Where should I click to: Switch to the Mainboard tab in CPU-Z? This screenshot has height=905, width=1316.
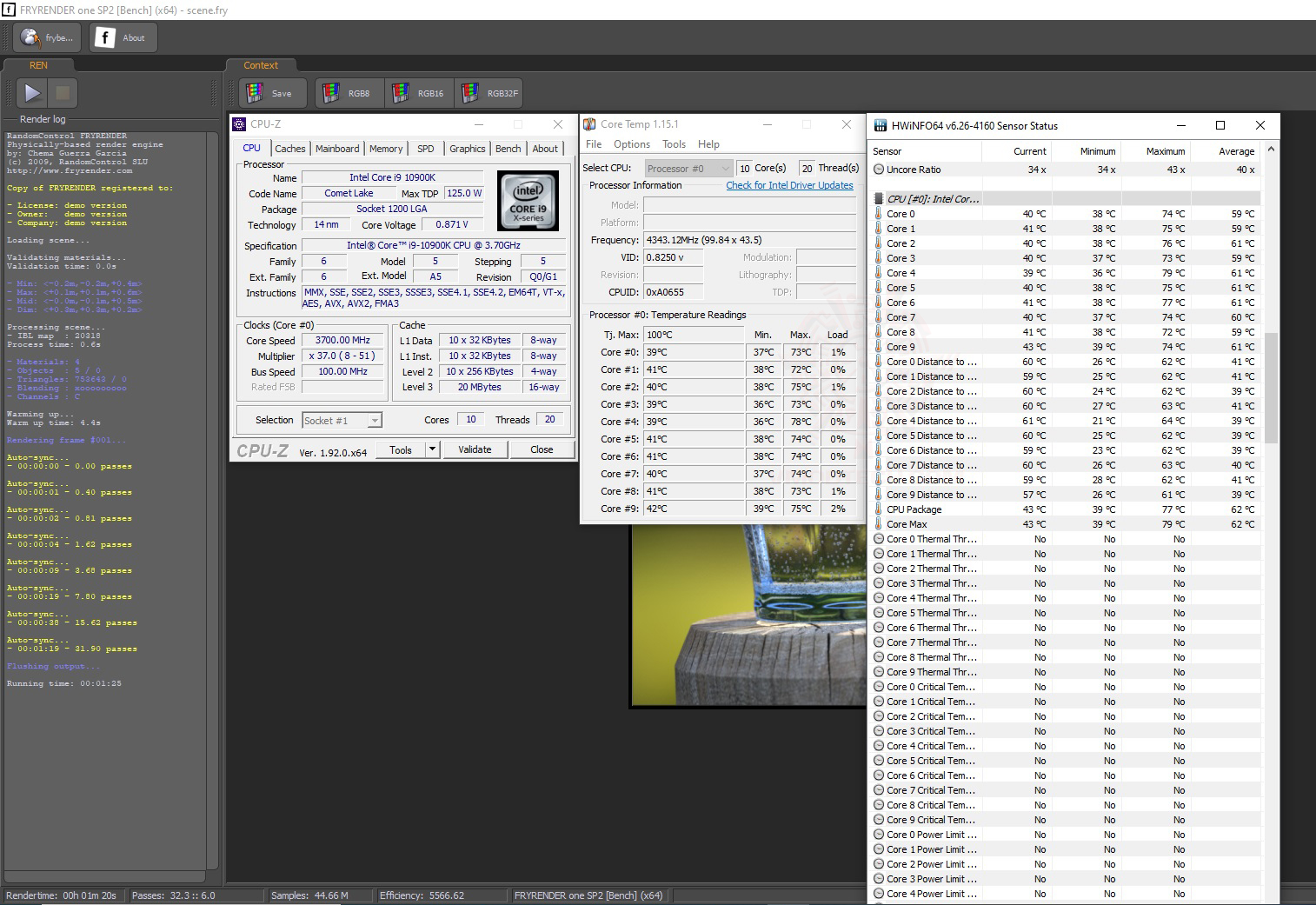click(336, 149)
